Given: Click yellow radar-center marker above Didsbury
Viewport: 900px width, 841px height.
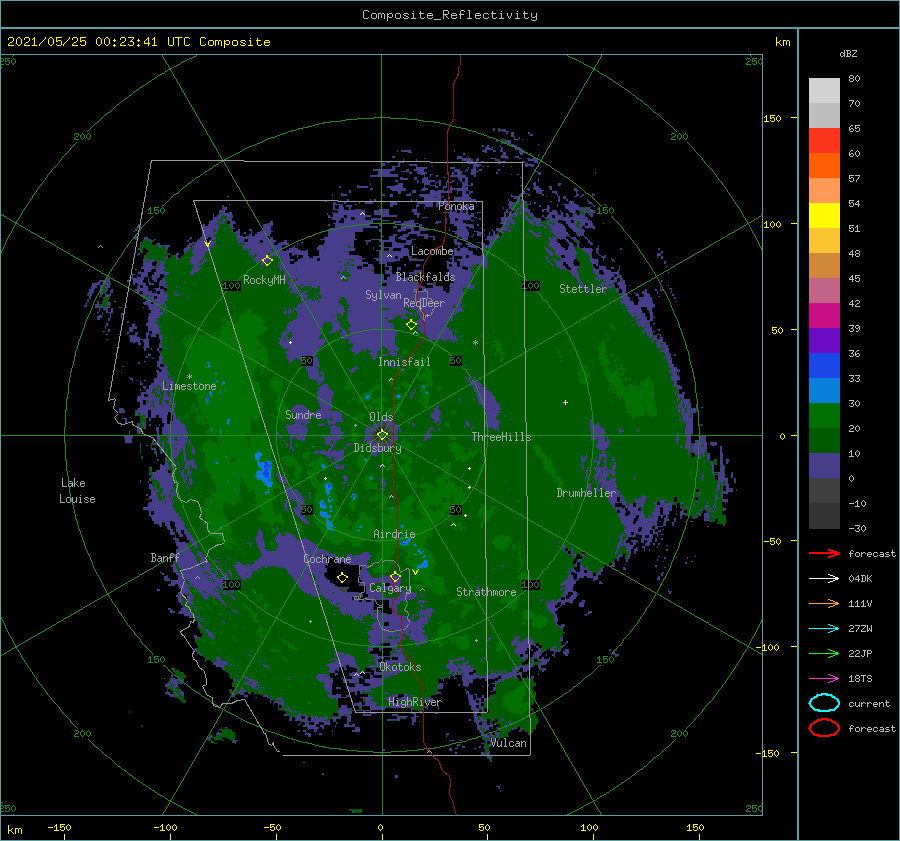Looking at the screenshot, I should tap(382, 435).
